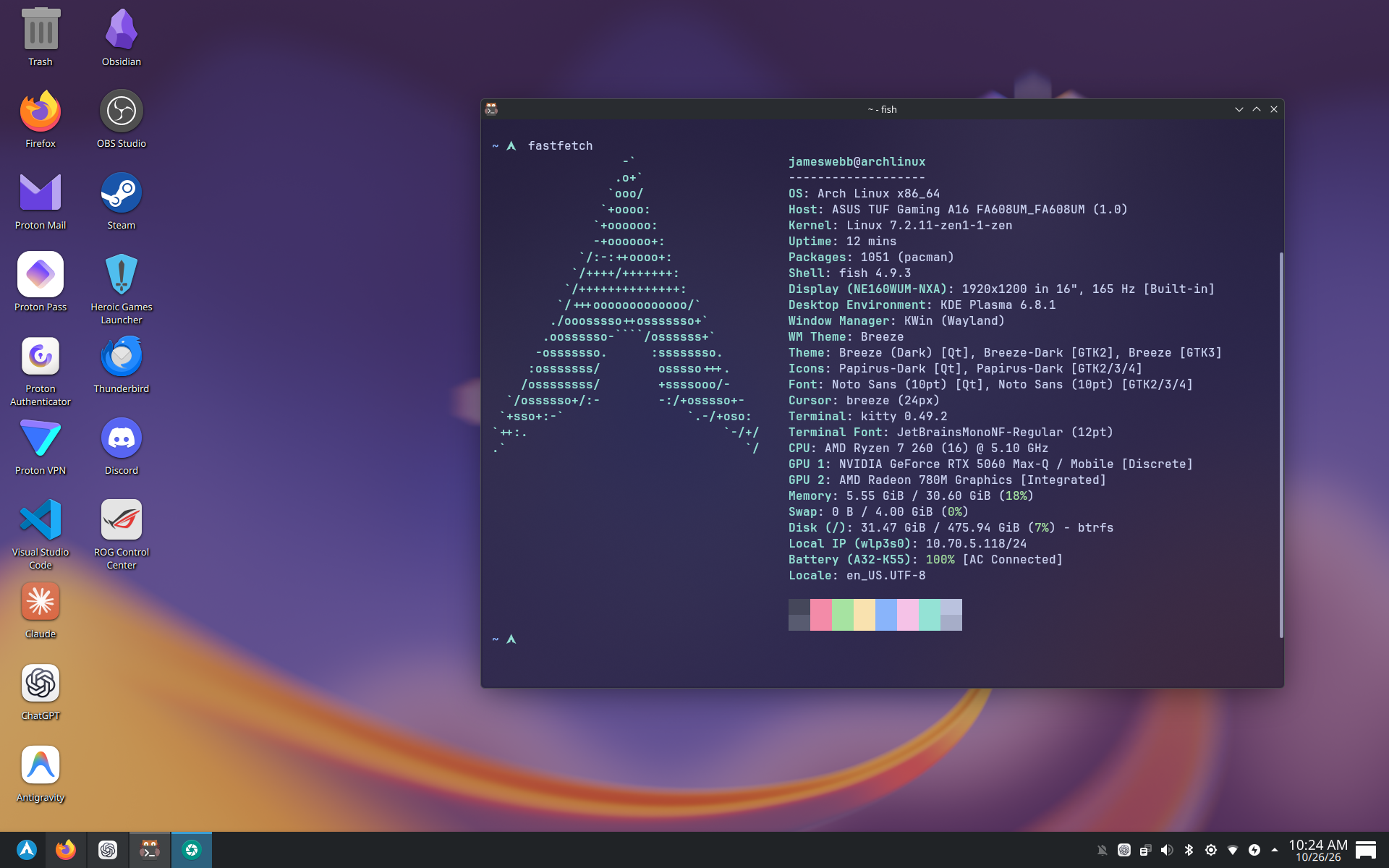Select the Claude desktop icon
The image size is (1389, 868).
41,609
